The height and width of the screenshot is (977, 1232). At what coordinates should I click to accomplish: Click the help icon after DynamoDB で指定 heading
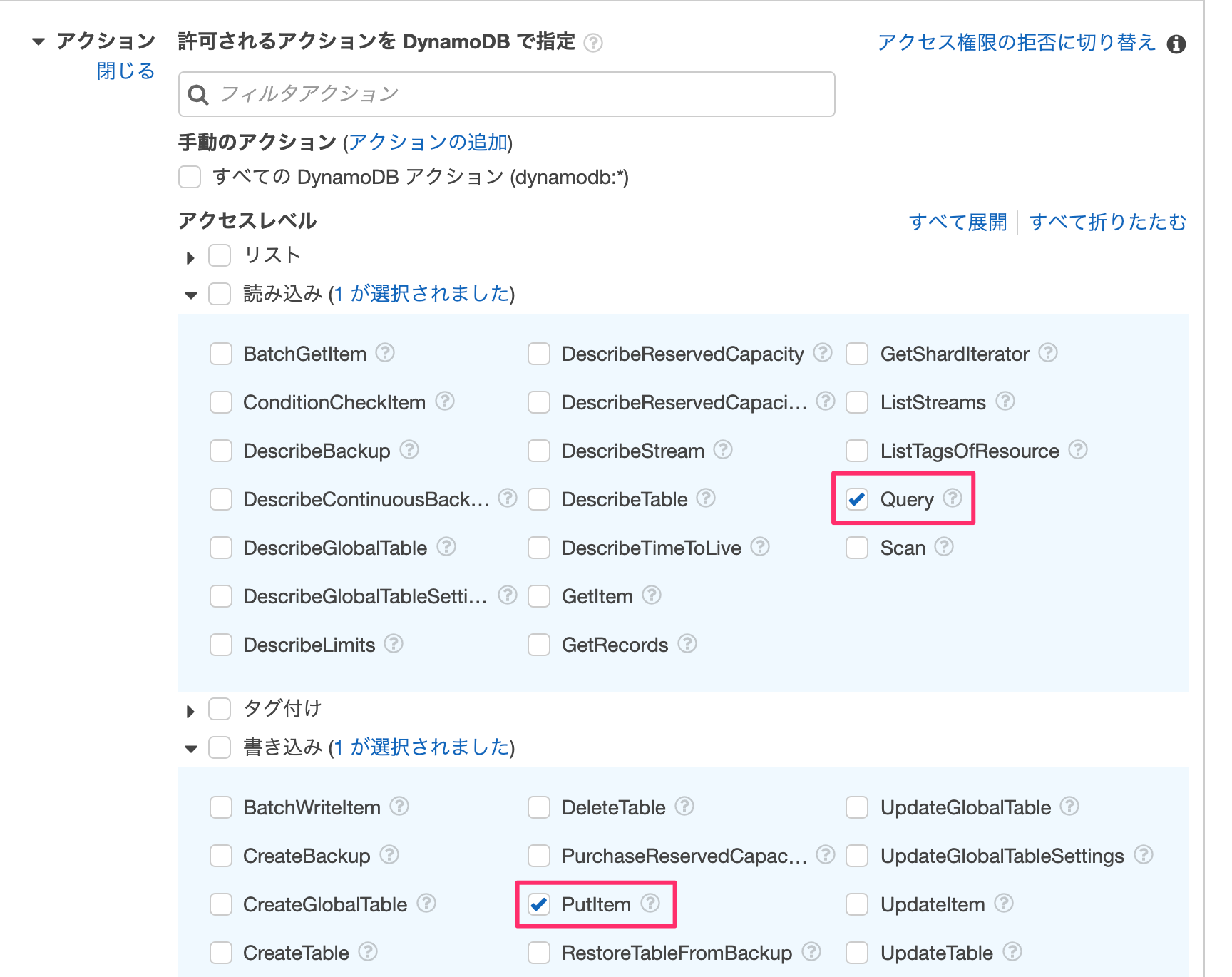[x=593, y=44]
